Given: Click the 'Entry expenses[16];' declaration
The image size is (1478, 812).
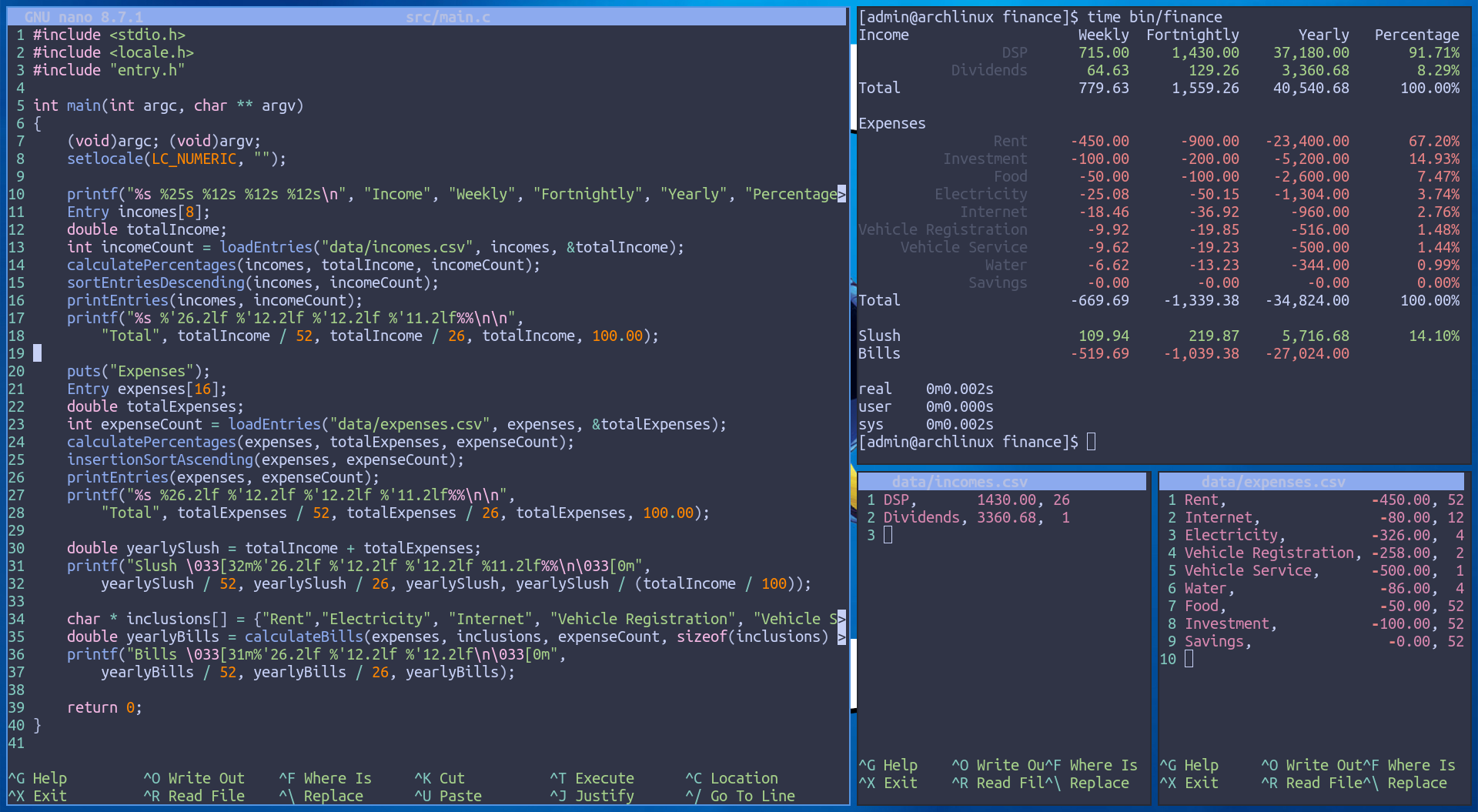Looking at the screenshot, I should pyautogui.click(x=147, y=389).
